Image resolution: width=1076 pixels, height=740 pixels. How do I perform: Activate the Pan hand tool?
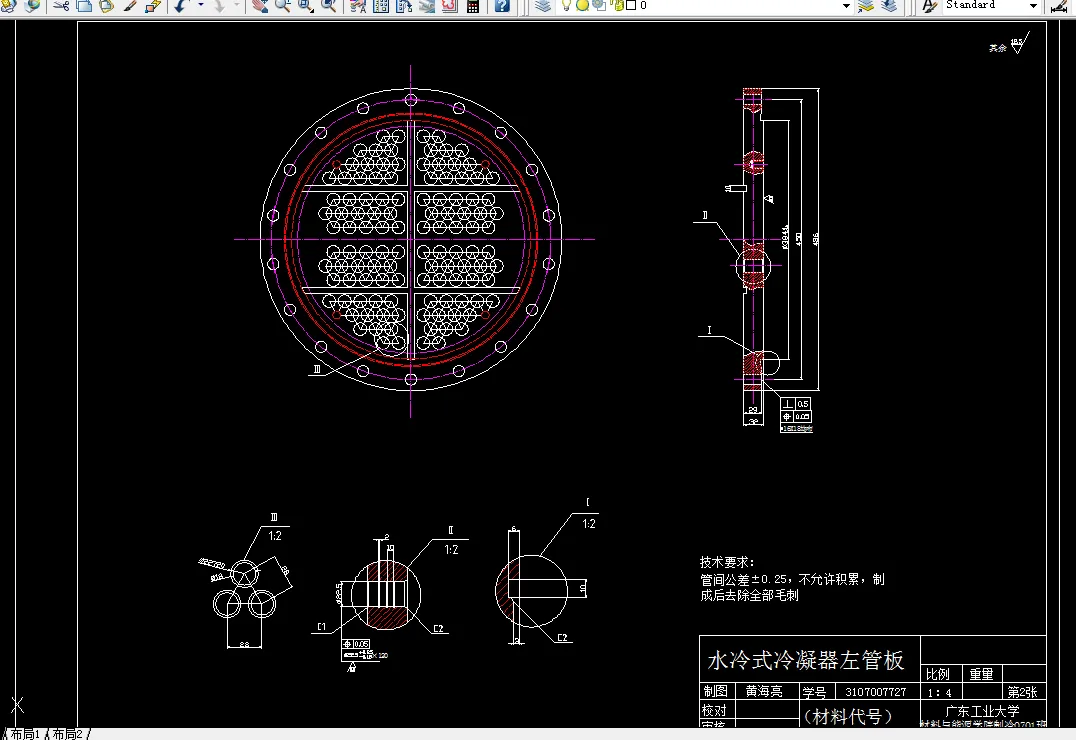pos(259,6)
